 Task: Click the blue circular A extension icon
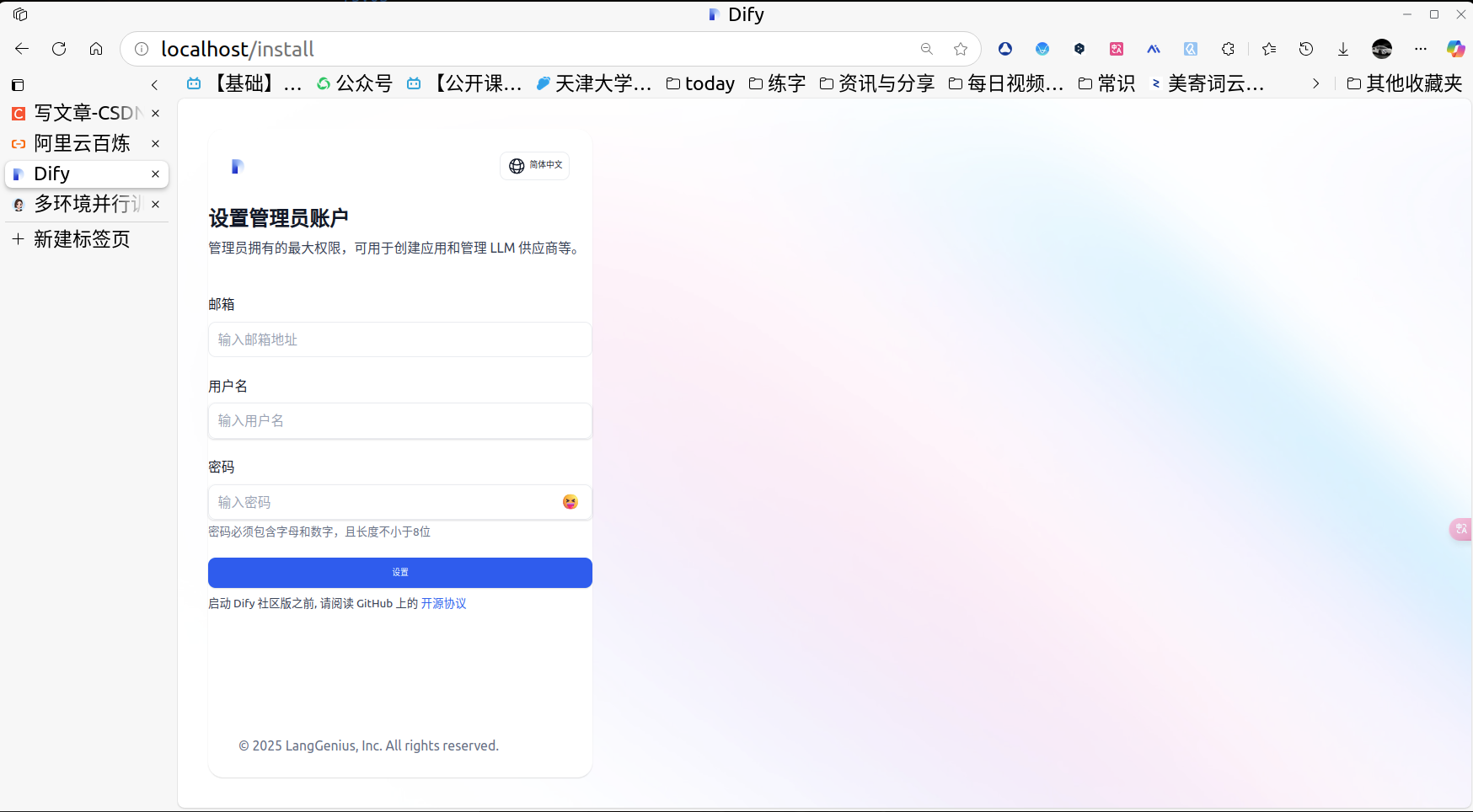tap(1005, 49)
